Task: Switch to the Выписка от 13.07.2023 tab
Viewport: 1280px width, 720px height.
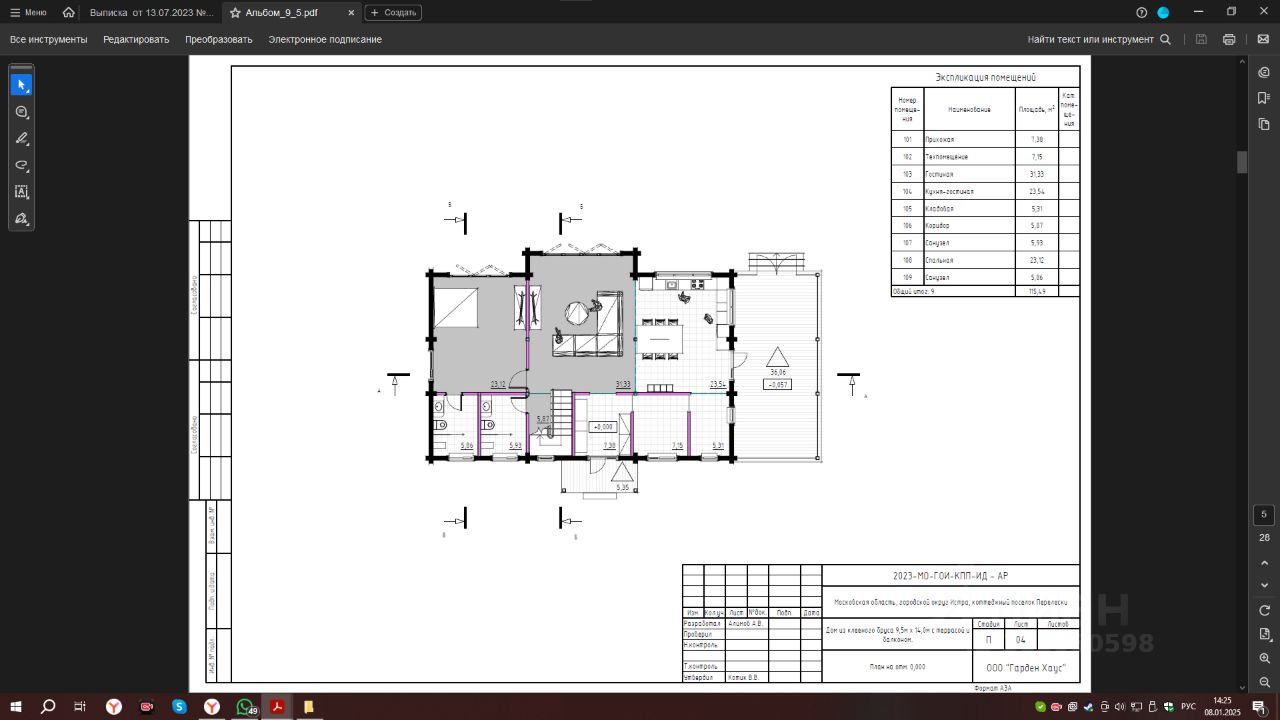Action: point(152,13)
